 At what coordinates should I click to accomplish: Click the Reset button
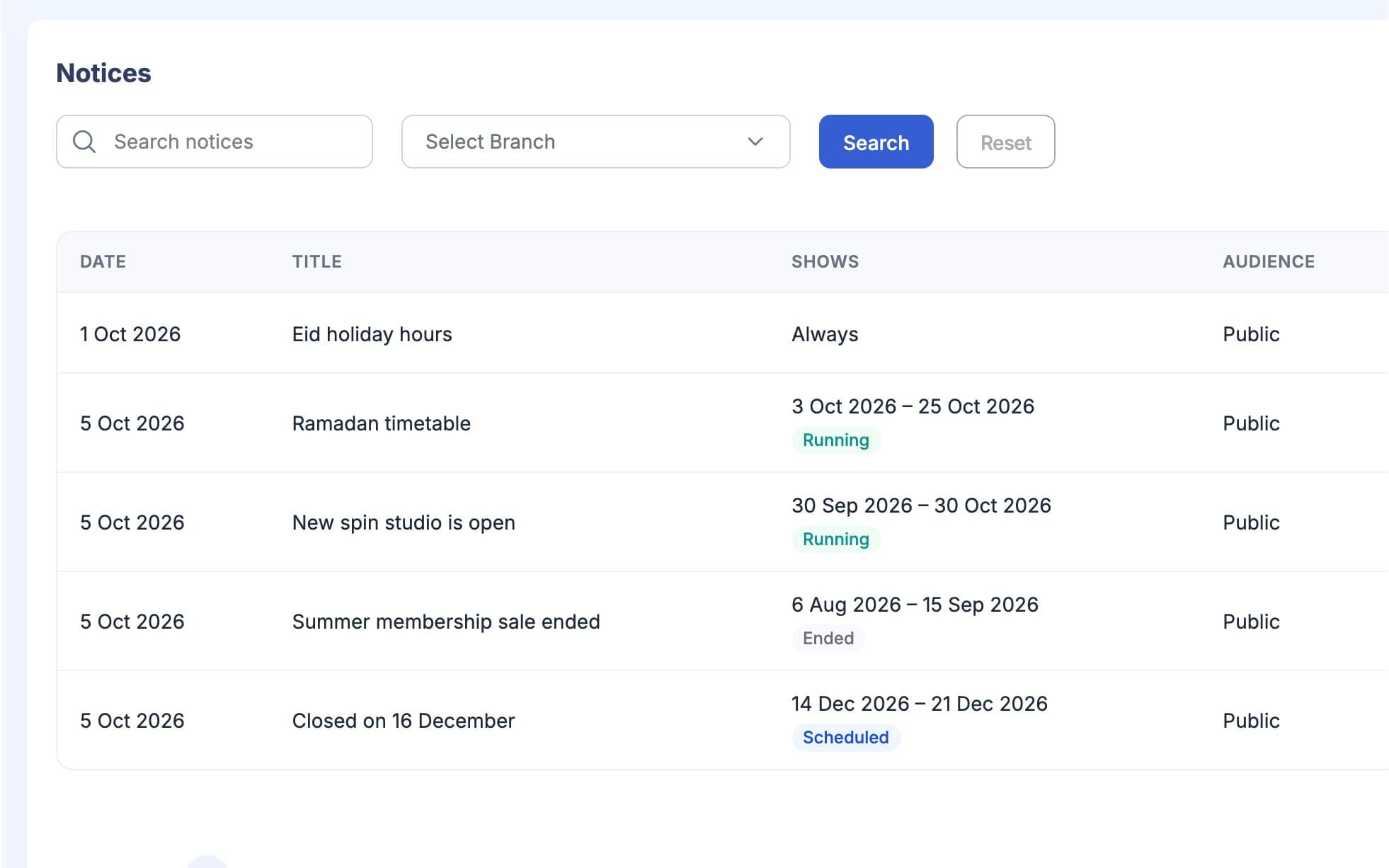(x=1005, y=142)
